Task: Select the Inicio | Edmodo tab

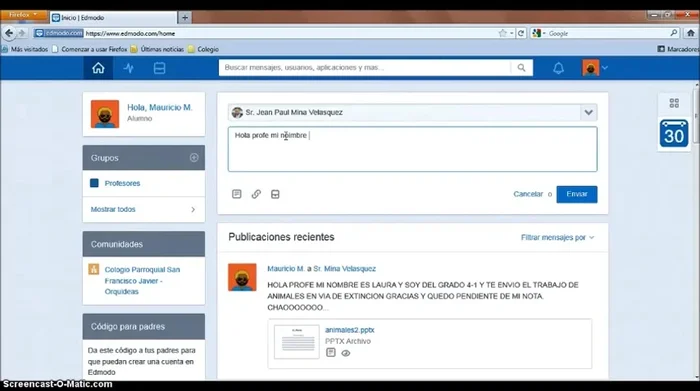Action: coord(113,18)
